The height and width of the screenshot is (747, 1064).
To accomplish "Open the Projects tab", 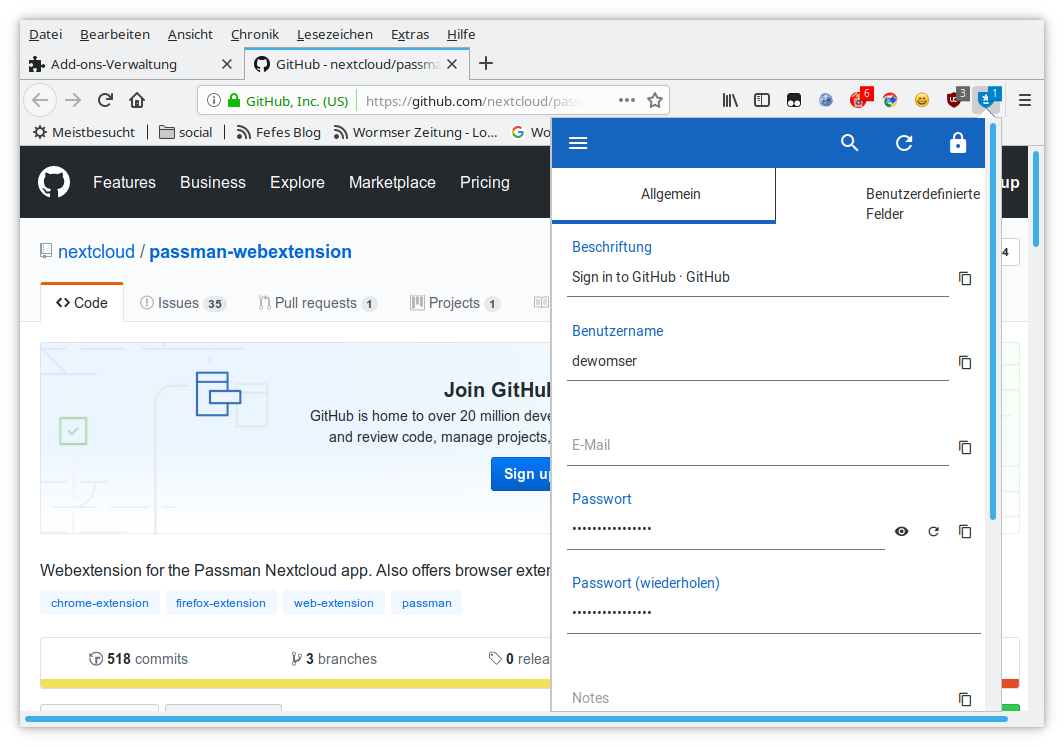I will pos(455,303).
